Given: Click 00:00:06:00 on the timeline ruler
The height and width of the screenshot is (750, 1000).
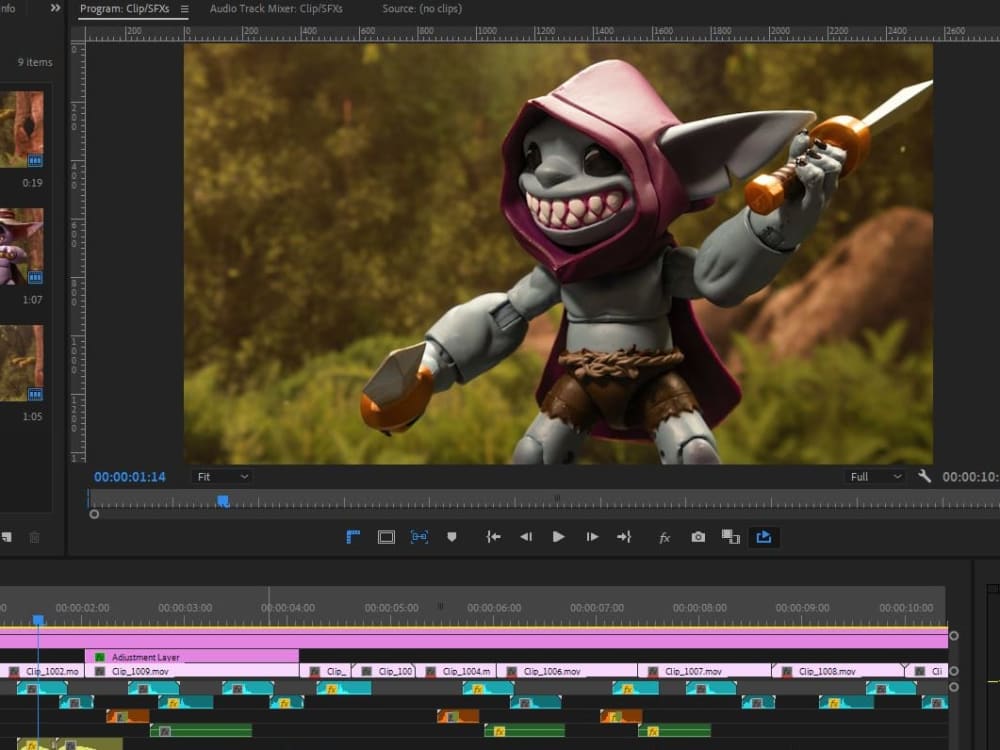Looking at the screenshot, I should 494,608.
